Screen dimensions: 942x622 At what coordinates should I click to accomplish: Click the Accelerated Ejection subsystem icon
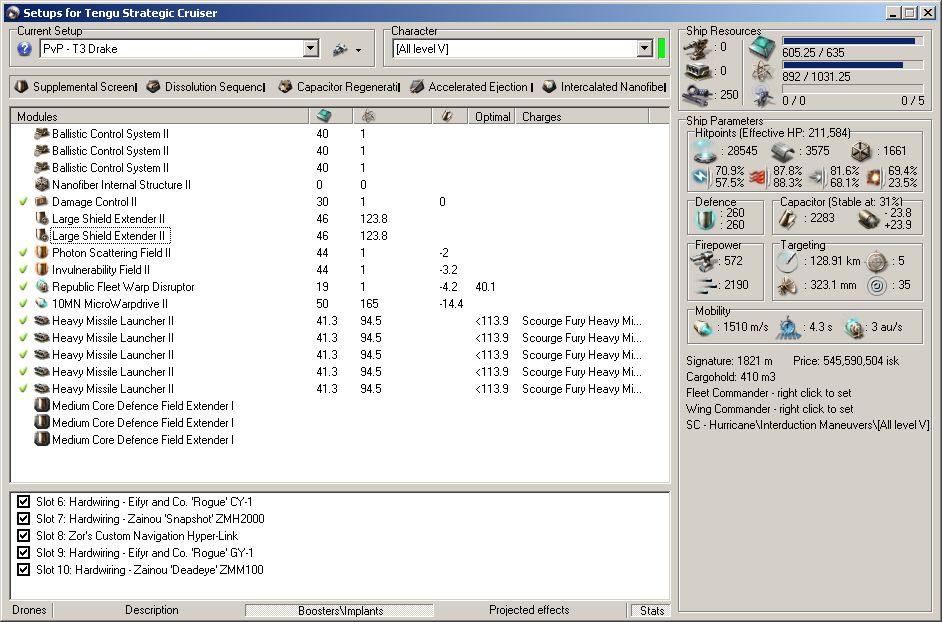coord(417,87)
